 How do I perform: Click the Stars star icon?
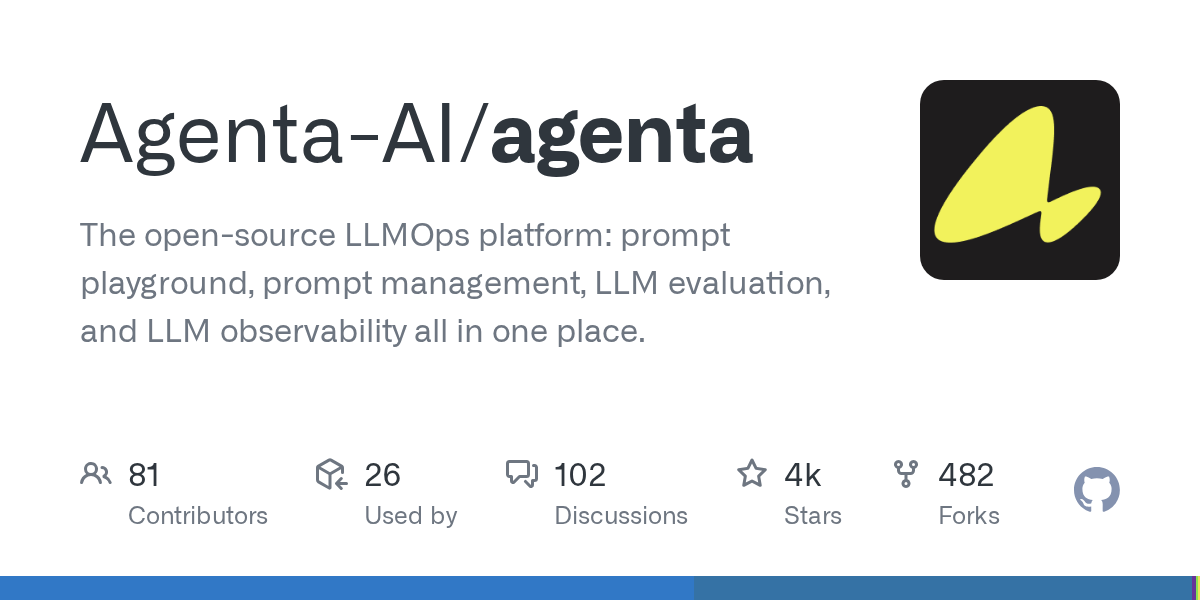[752, 473]
